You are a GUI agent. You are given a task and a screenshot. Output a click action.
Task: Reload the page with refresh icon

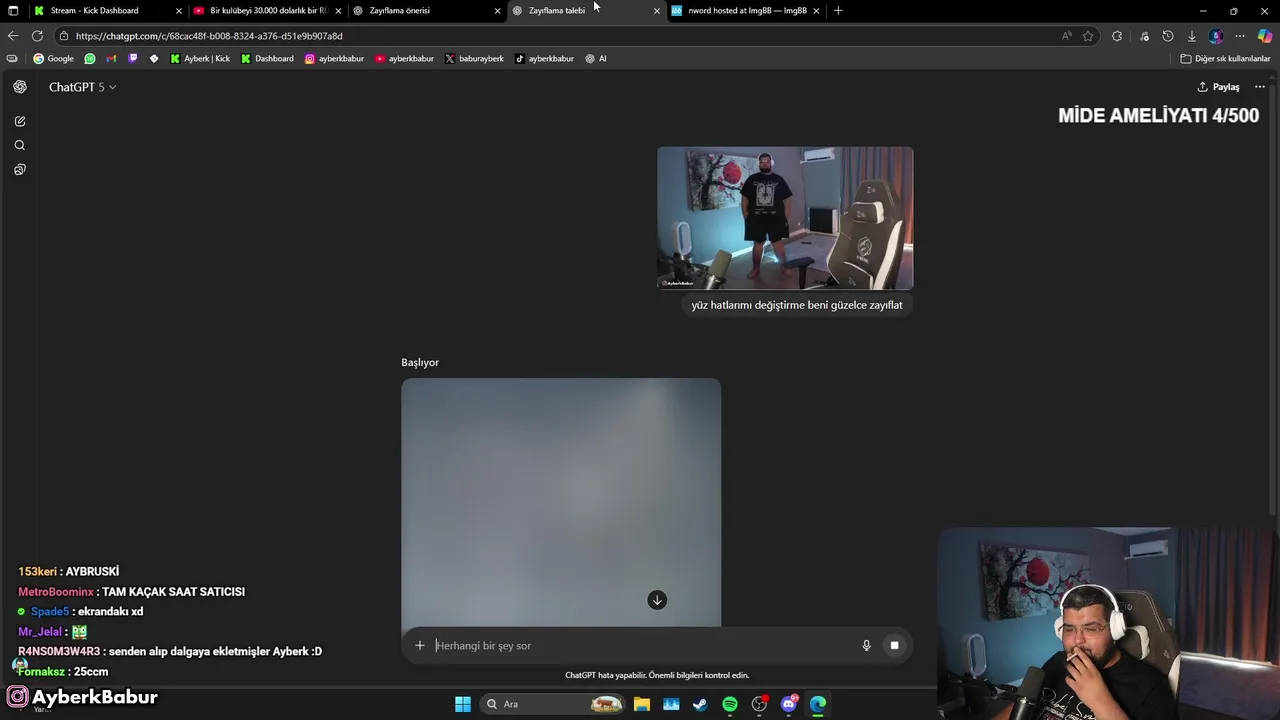(37, 36)
